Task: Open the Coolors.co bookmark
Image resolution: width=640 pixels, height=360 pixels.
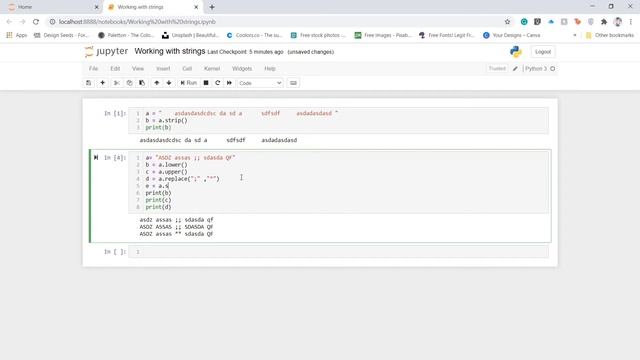Action: (255, 36)
